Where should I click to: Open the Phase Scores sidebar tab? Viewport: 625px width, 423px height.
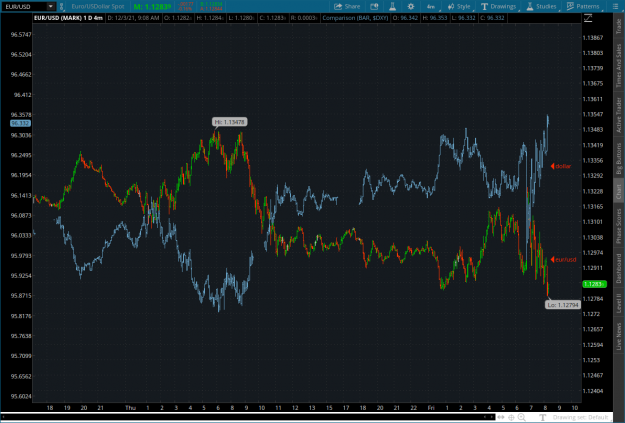(619, 226)
